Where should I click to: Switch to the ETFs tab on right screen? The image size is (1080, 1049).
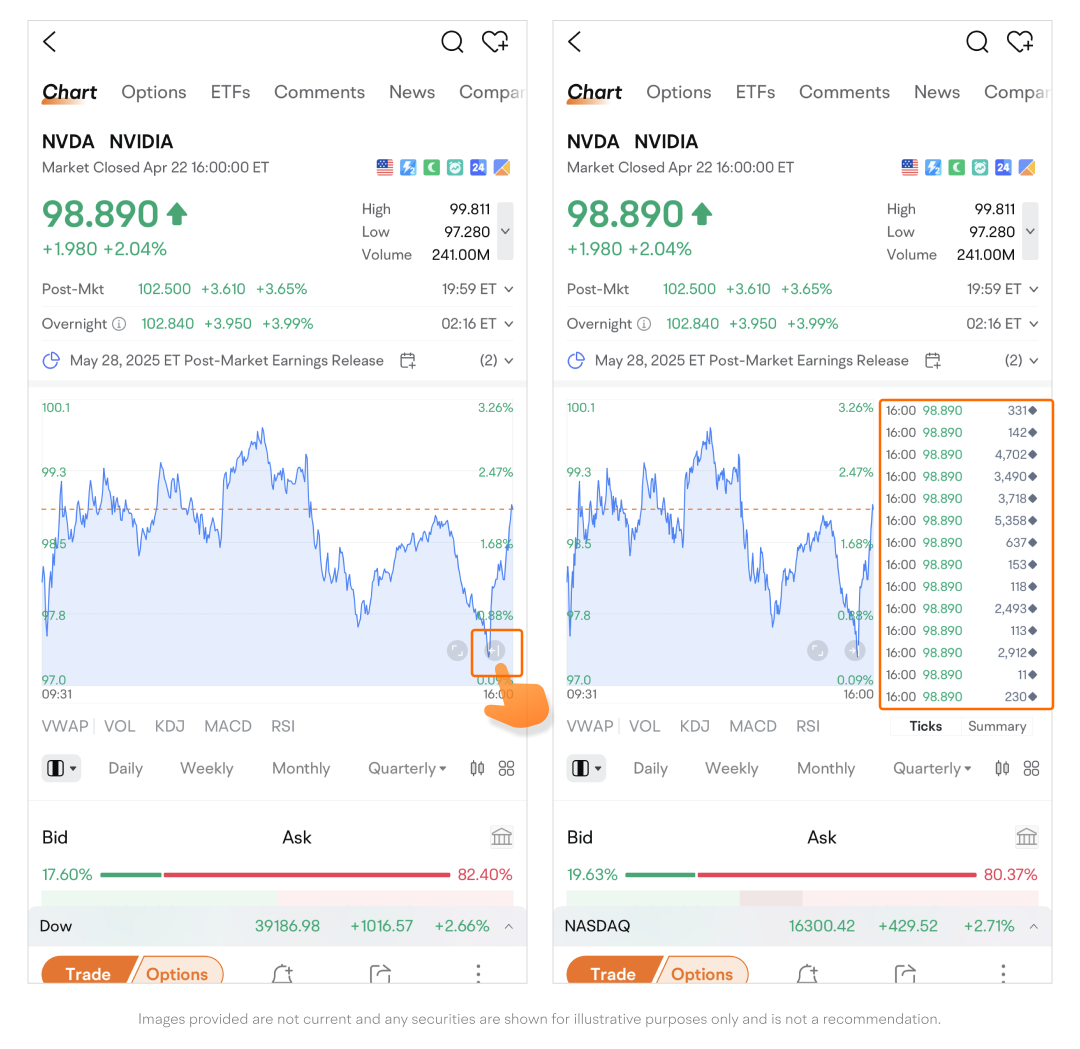point(755,92)
